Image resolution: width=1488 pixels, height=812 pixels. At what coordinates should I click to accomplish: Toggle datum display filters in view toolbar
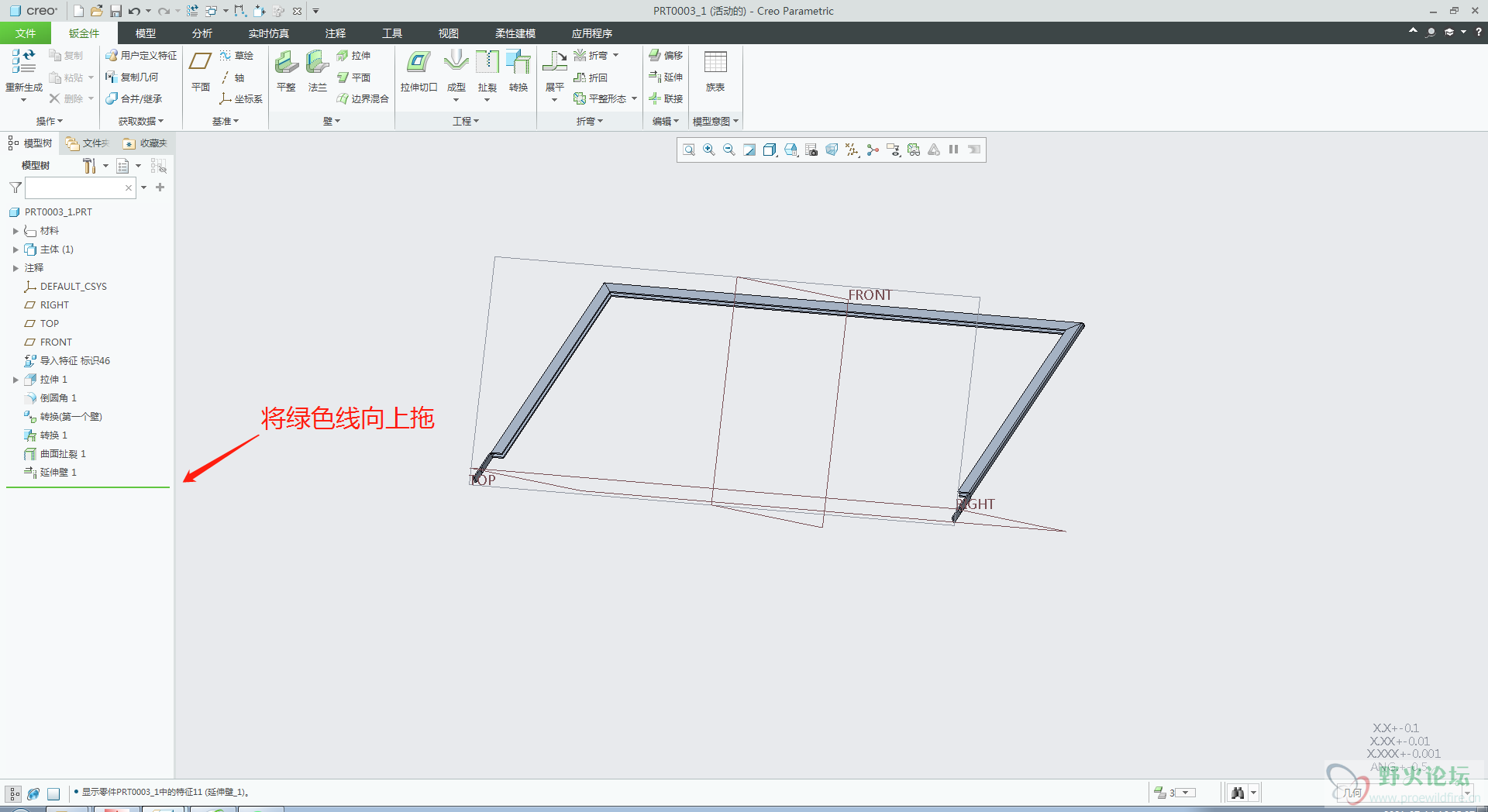tap(852, 150)
